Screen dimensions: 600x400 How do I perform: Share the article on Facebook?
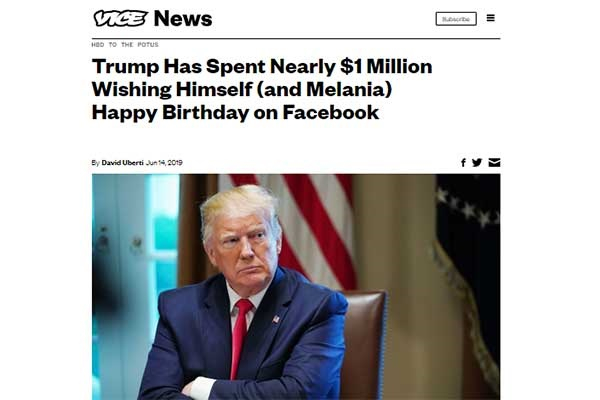(463, 162)
